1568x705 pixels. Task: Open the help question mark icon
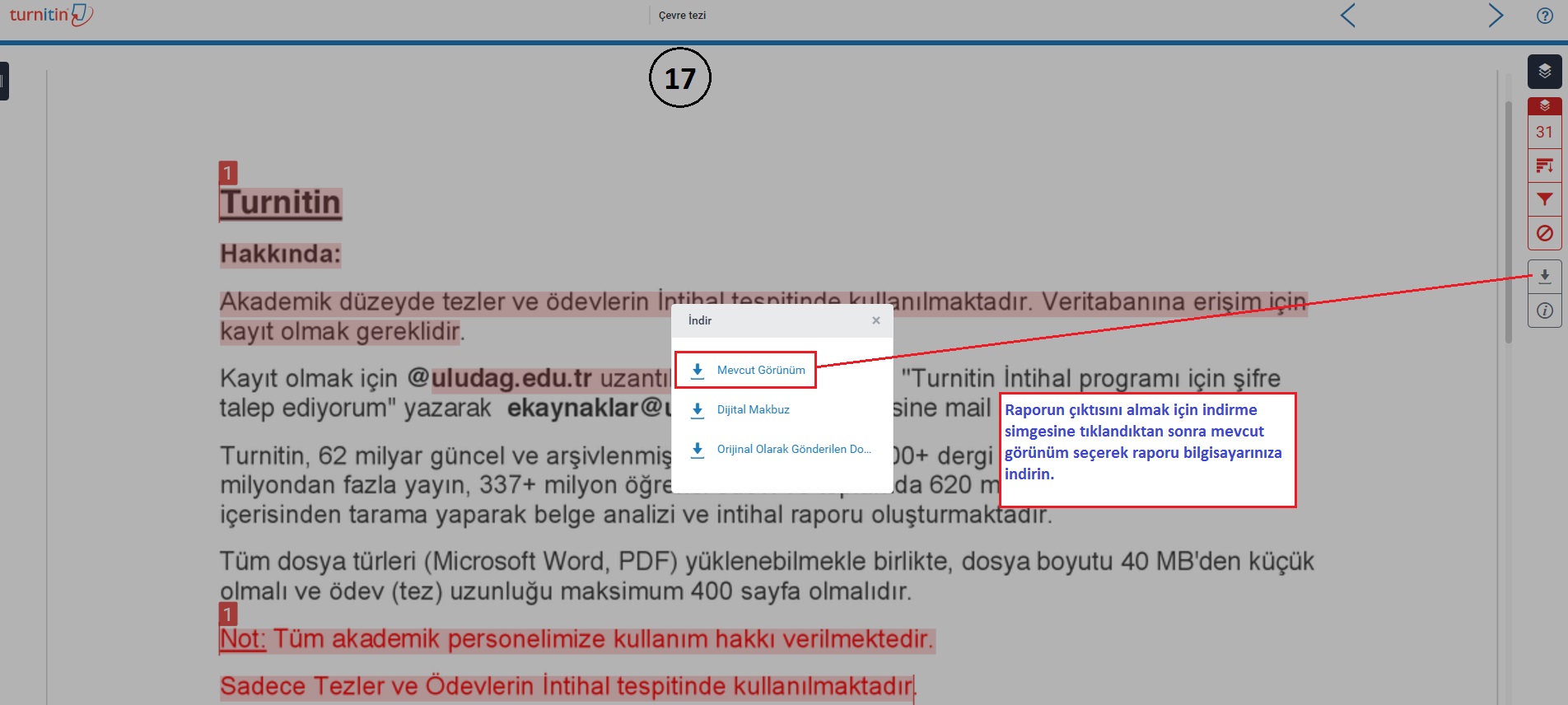tap(1545, 16)
